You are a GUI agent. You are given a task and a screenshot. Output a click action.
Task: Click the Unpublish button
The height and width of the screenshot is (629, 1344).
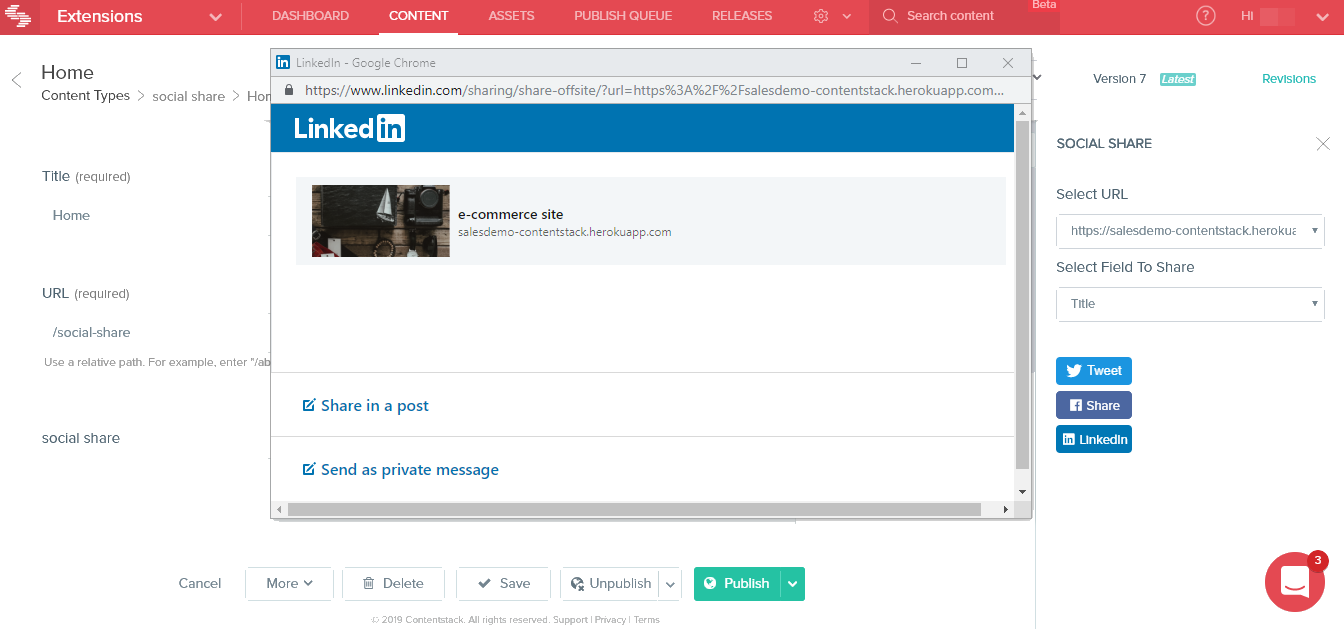coord(609,584)
